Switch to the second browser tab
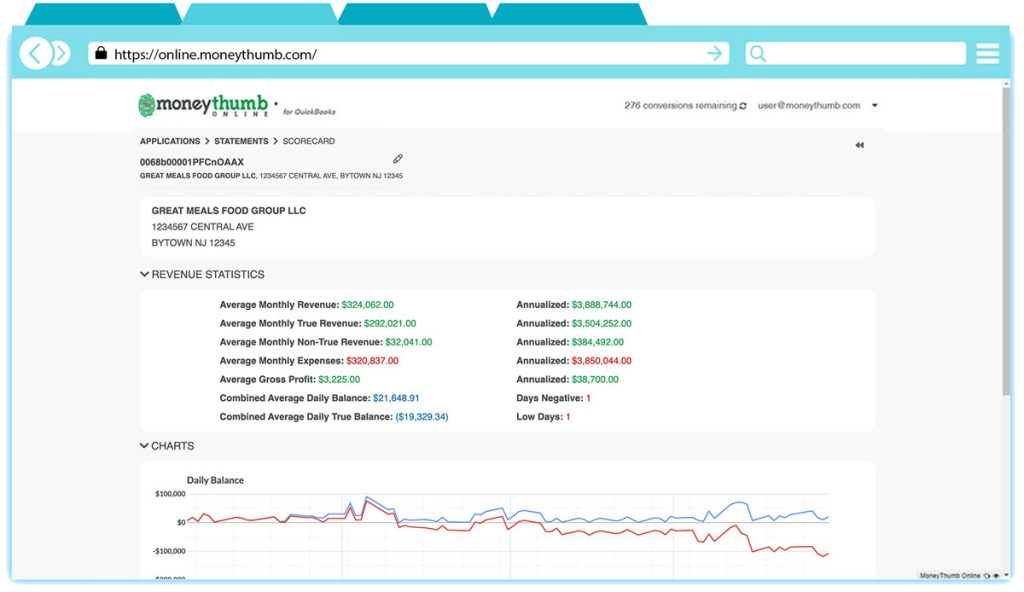1024x592 pixels. point(255,14)
